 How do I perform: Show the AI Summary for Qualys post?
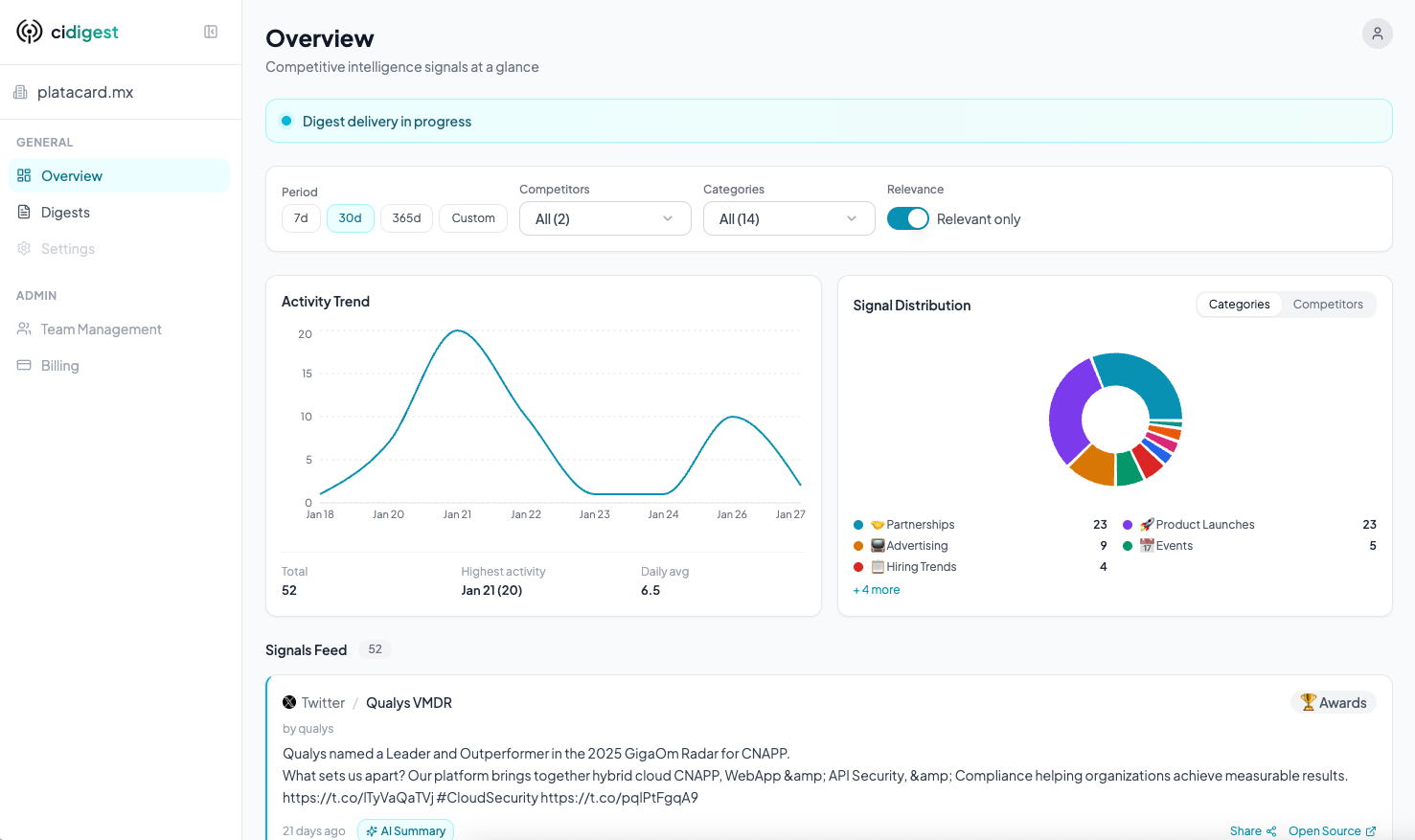pos(405,830)
